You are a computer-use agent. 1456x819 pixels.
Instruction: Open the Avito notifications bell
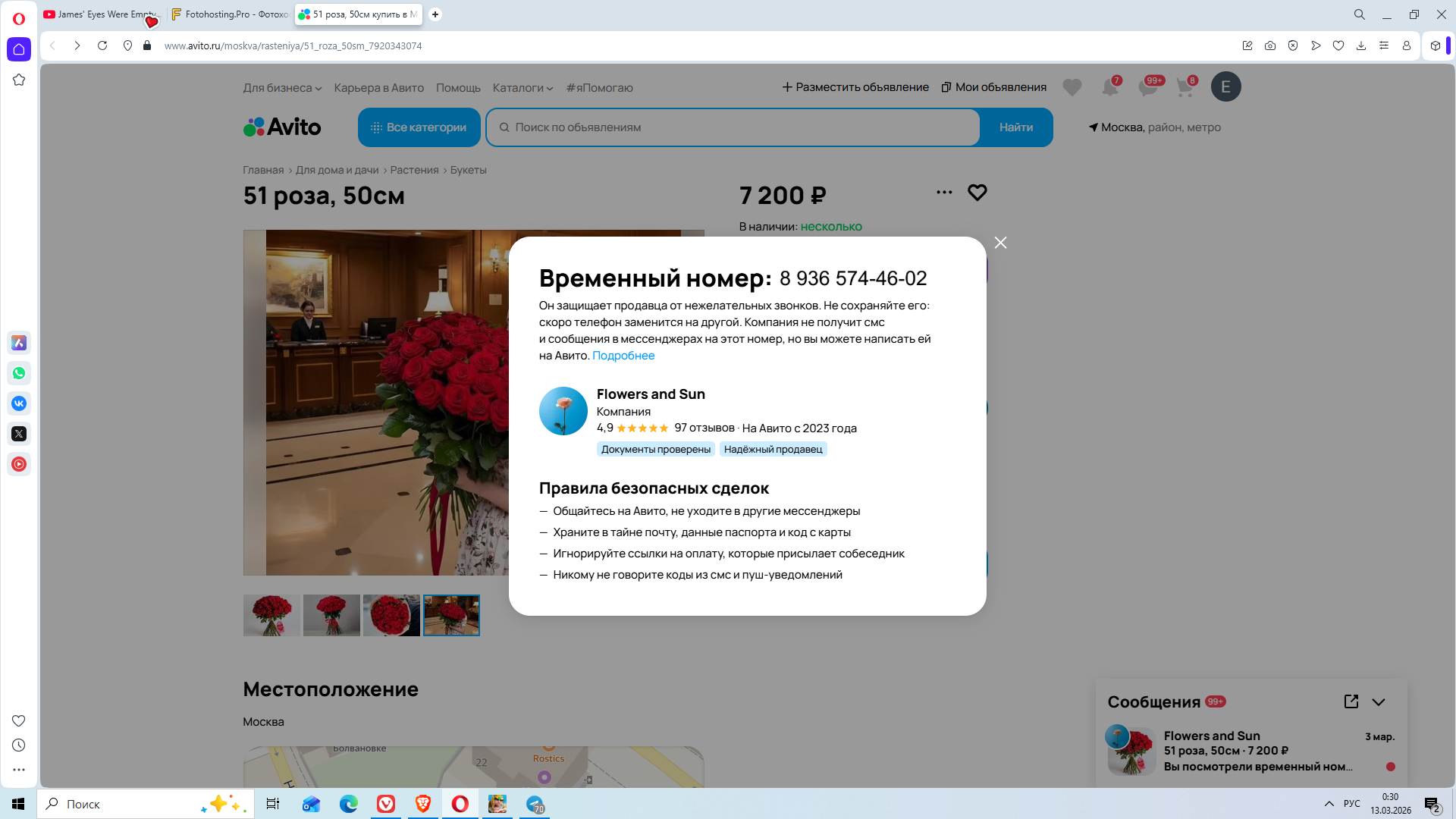tap(1109, 87)
